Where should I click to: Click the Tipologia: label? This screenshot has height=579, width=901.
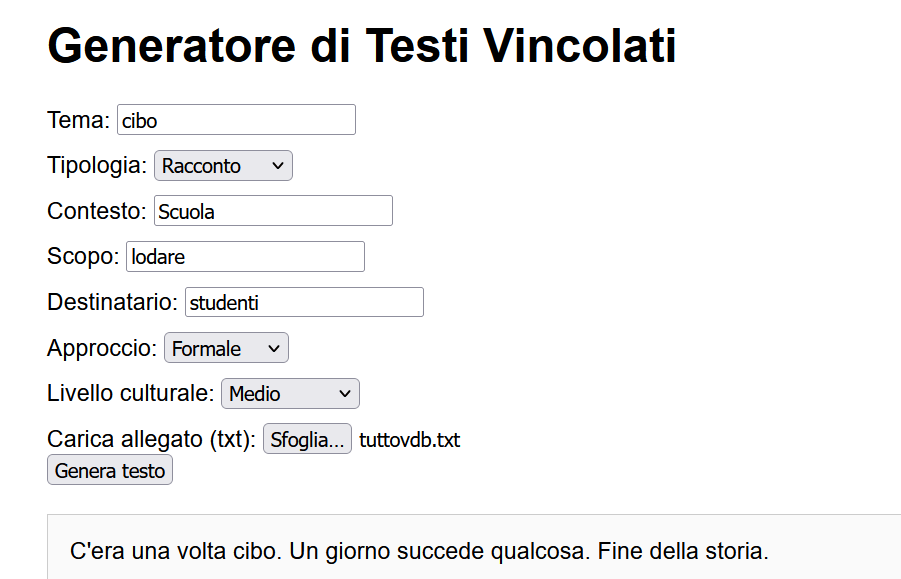point(97,166)
